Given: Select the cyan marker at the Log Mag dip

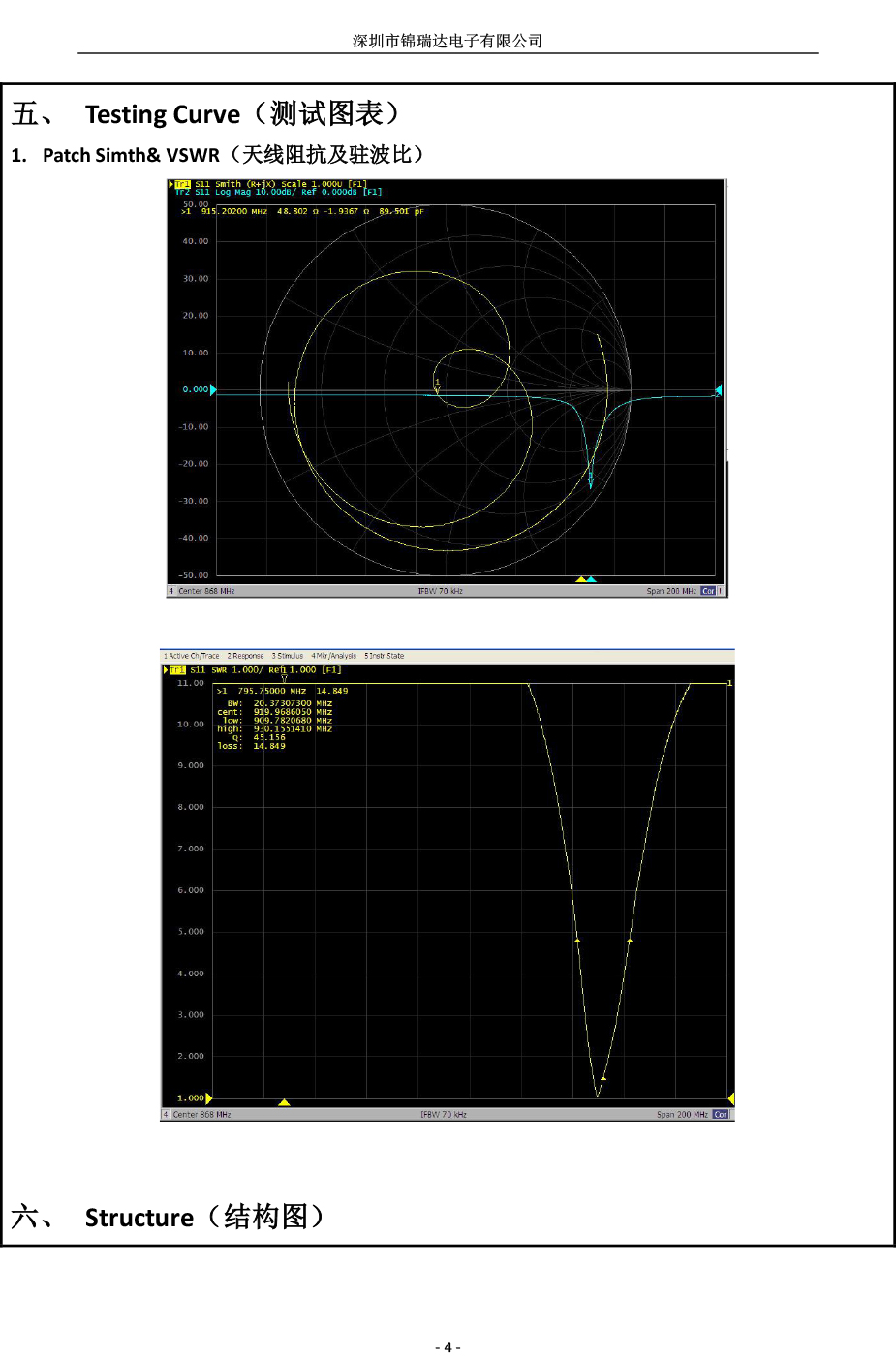Looking at the screenshot, I should pos(591,479).
